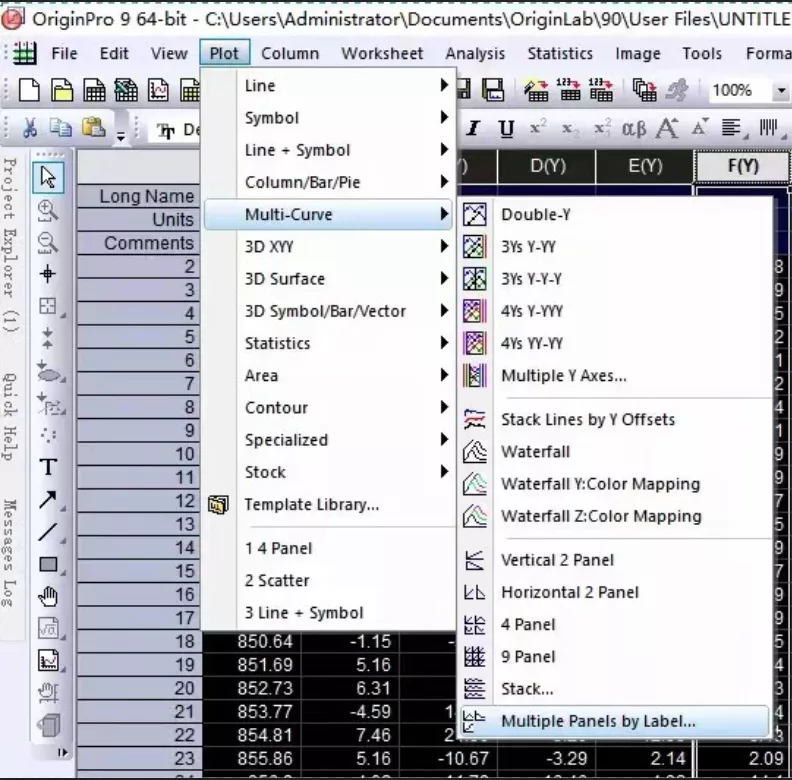The image size is (792, 780).
Task: Select the D(Y) column header
Action: coord(547,166)
